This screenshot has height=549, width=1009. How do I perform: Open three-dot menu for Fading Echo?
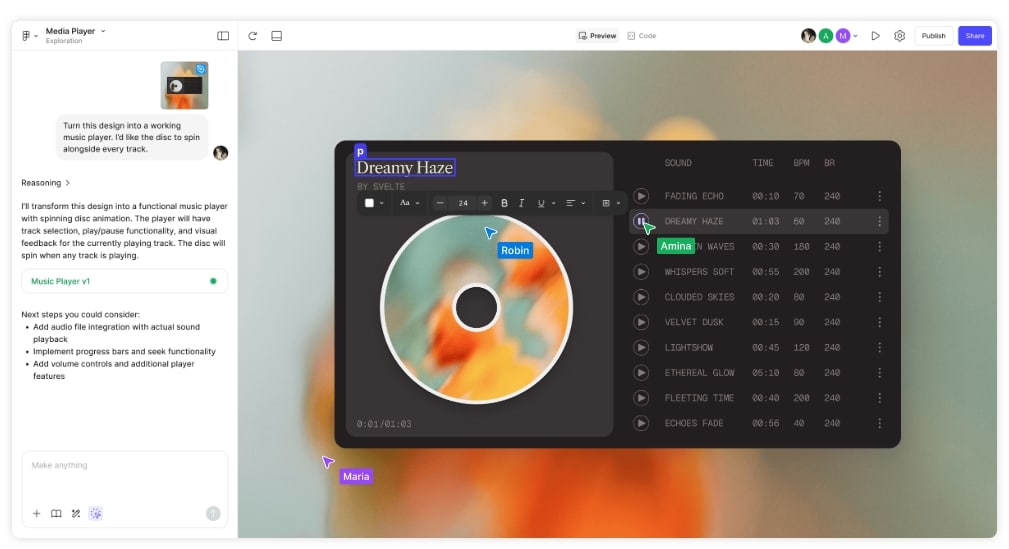pos(880,196)
